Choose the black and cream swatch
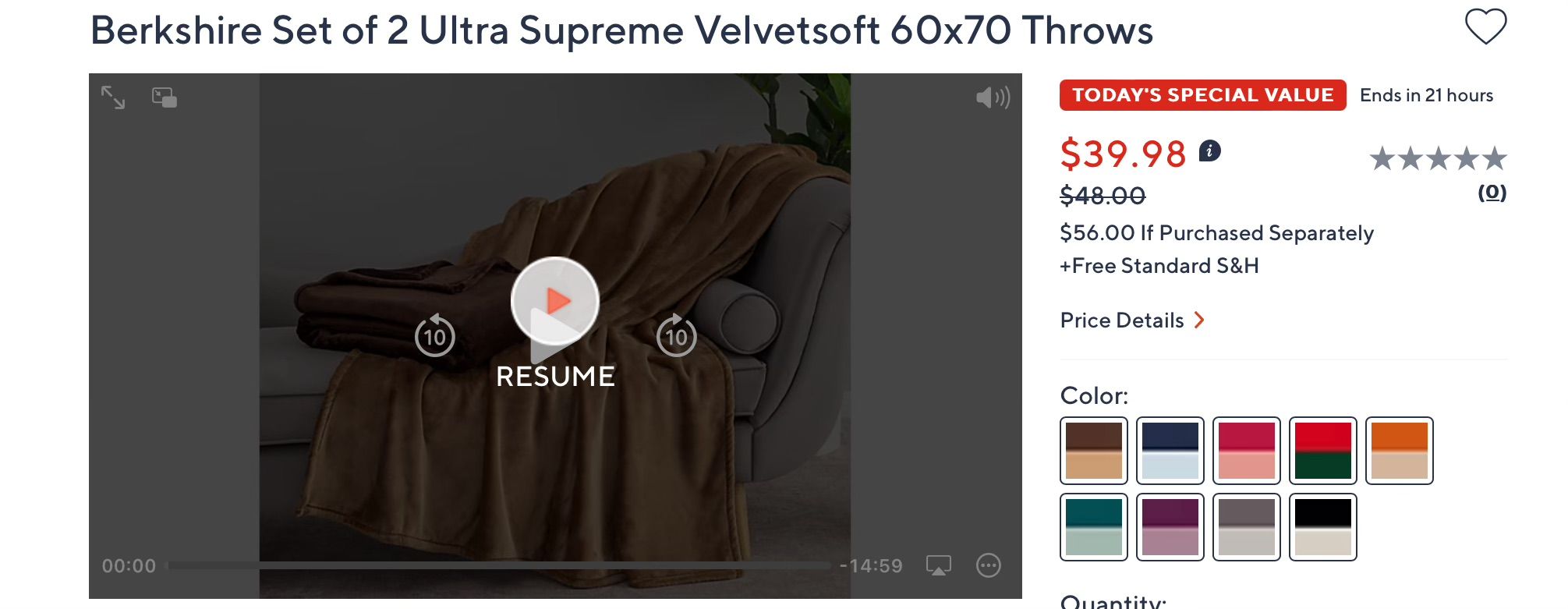Viewport: 1568px width, 609px height. [x=1323, y=527]
